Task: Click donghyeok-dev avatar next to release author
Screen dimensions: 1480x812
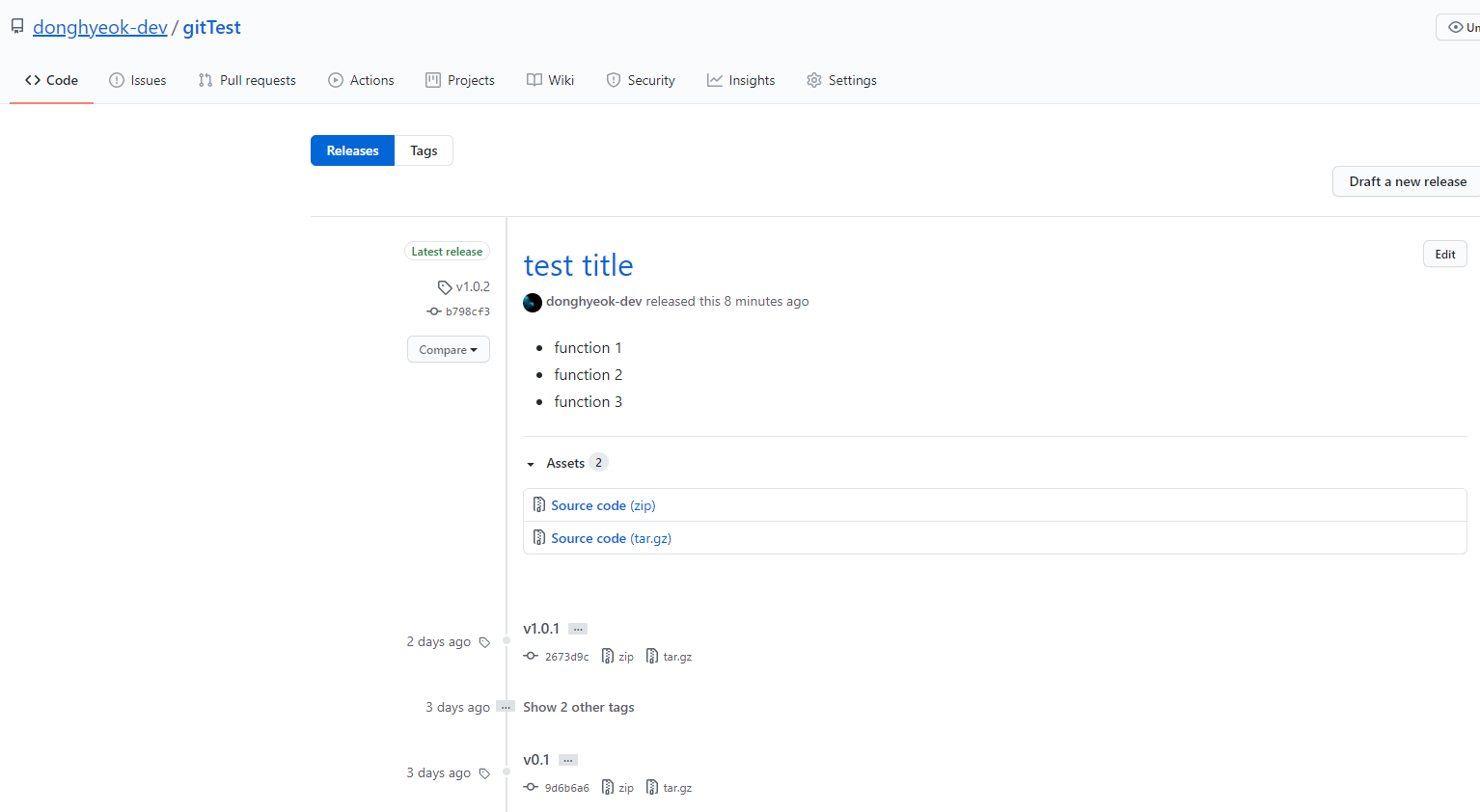Action: click(533, 302)
